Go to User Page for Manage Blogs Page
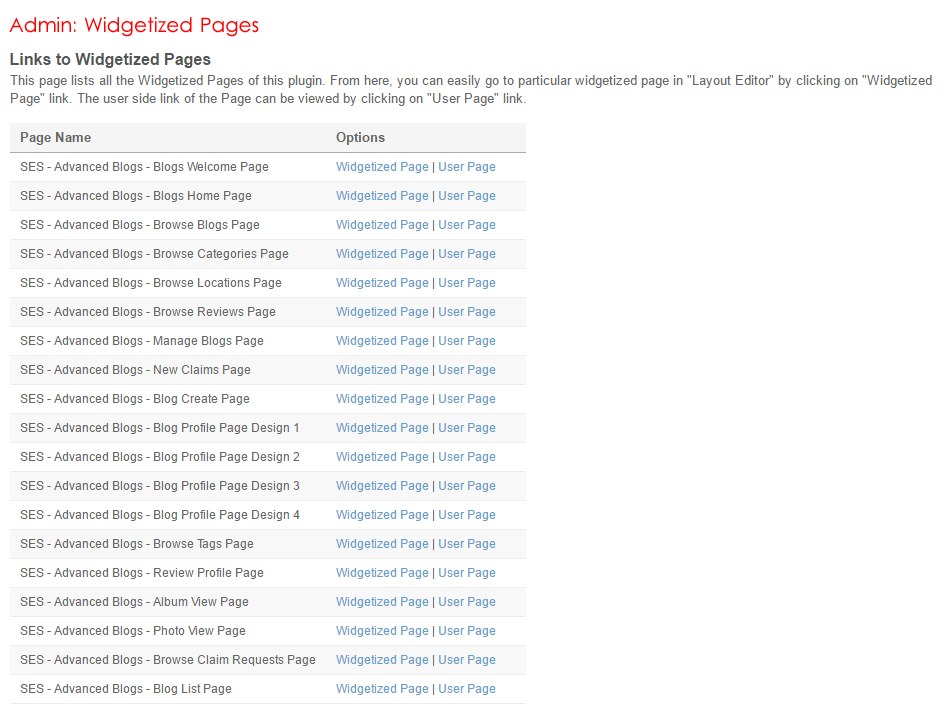The width and height of the screenshot is (949, 715). [x=466, y=341]
